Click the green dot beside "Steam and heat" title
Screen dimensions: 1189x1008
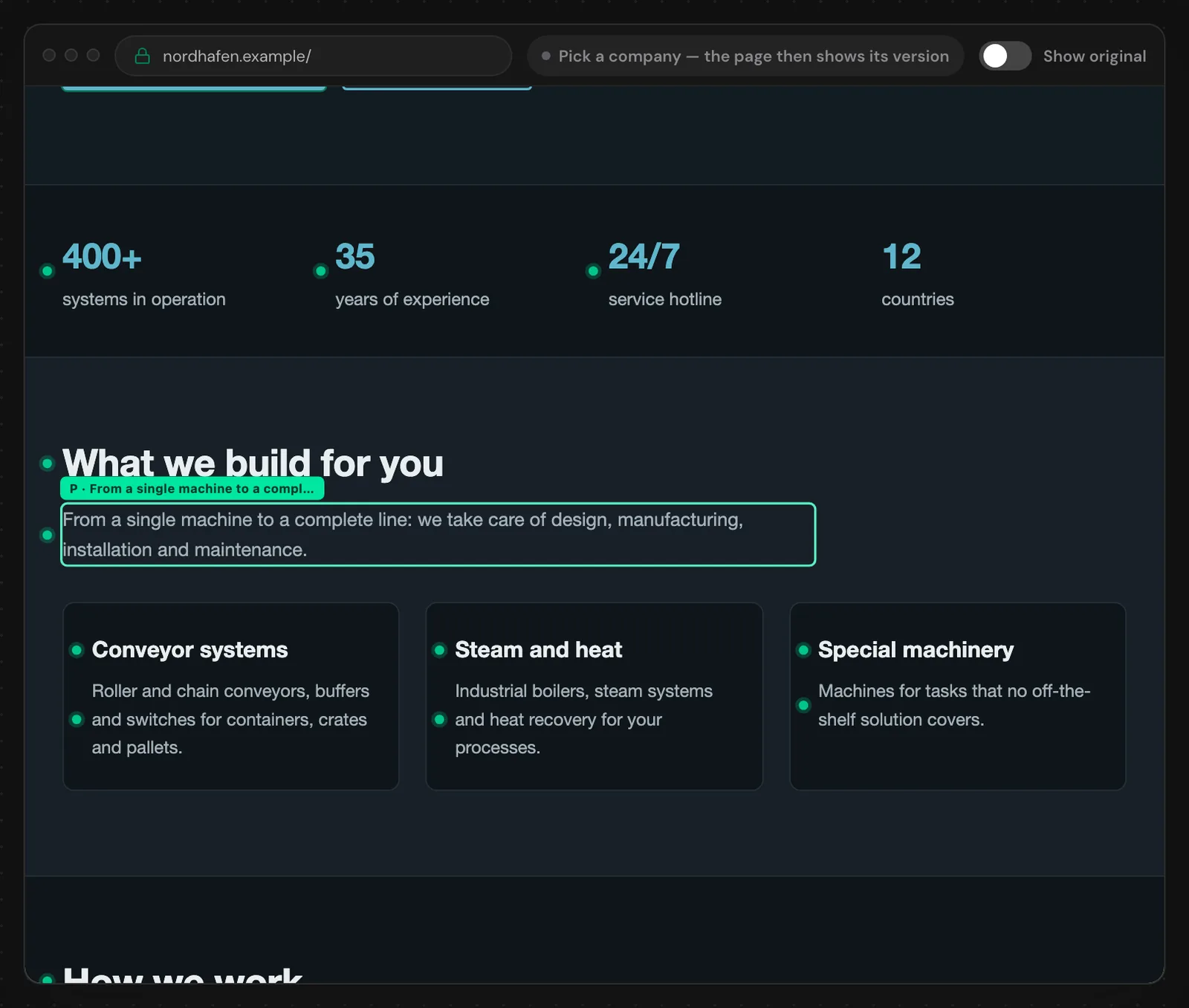439,651
